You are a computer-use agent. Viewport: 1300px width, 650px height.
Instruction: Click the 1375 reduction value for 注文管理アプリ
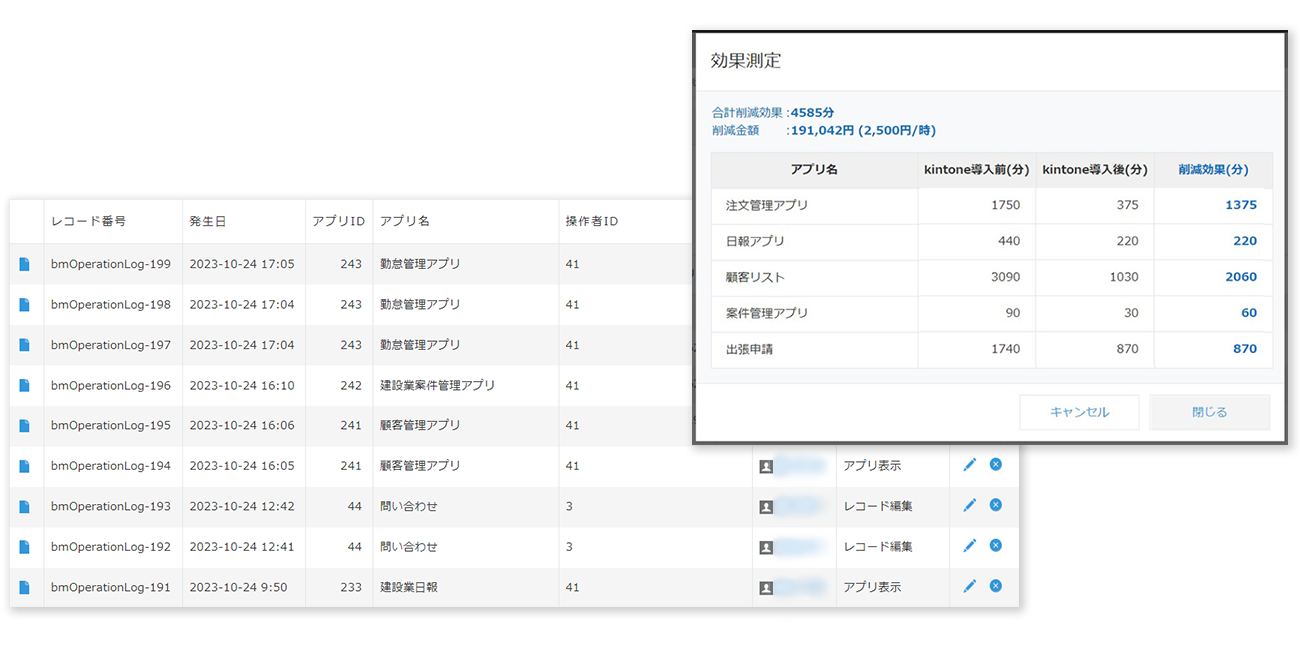(x=1243, y=205)
